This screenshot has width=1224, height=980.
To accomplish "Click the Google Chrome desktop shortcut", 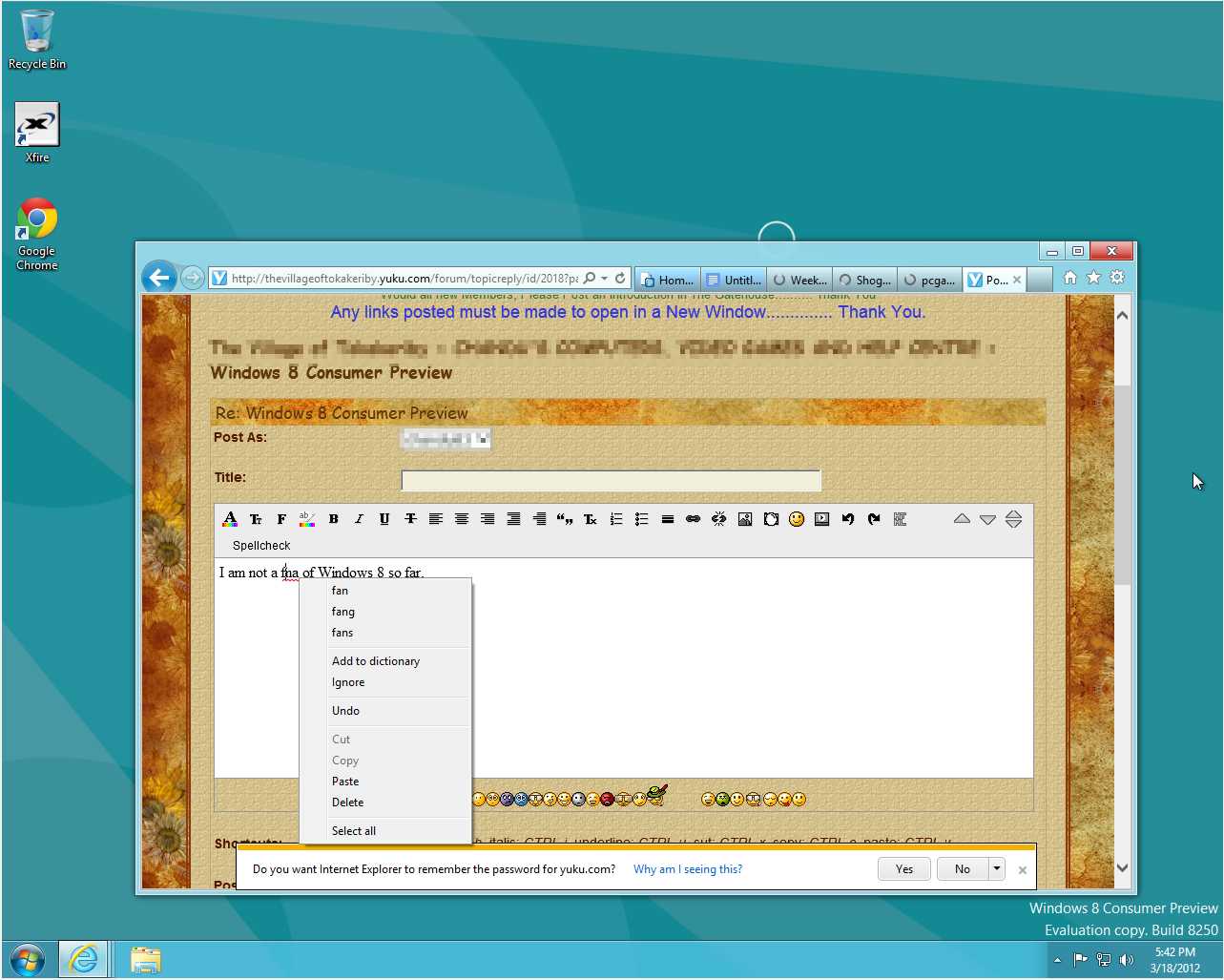I will point(36,234).
